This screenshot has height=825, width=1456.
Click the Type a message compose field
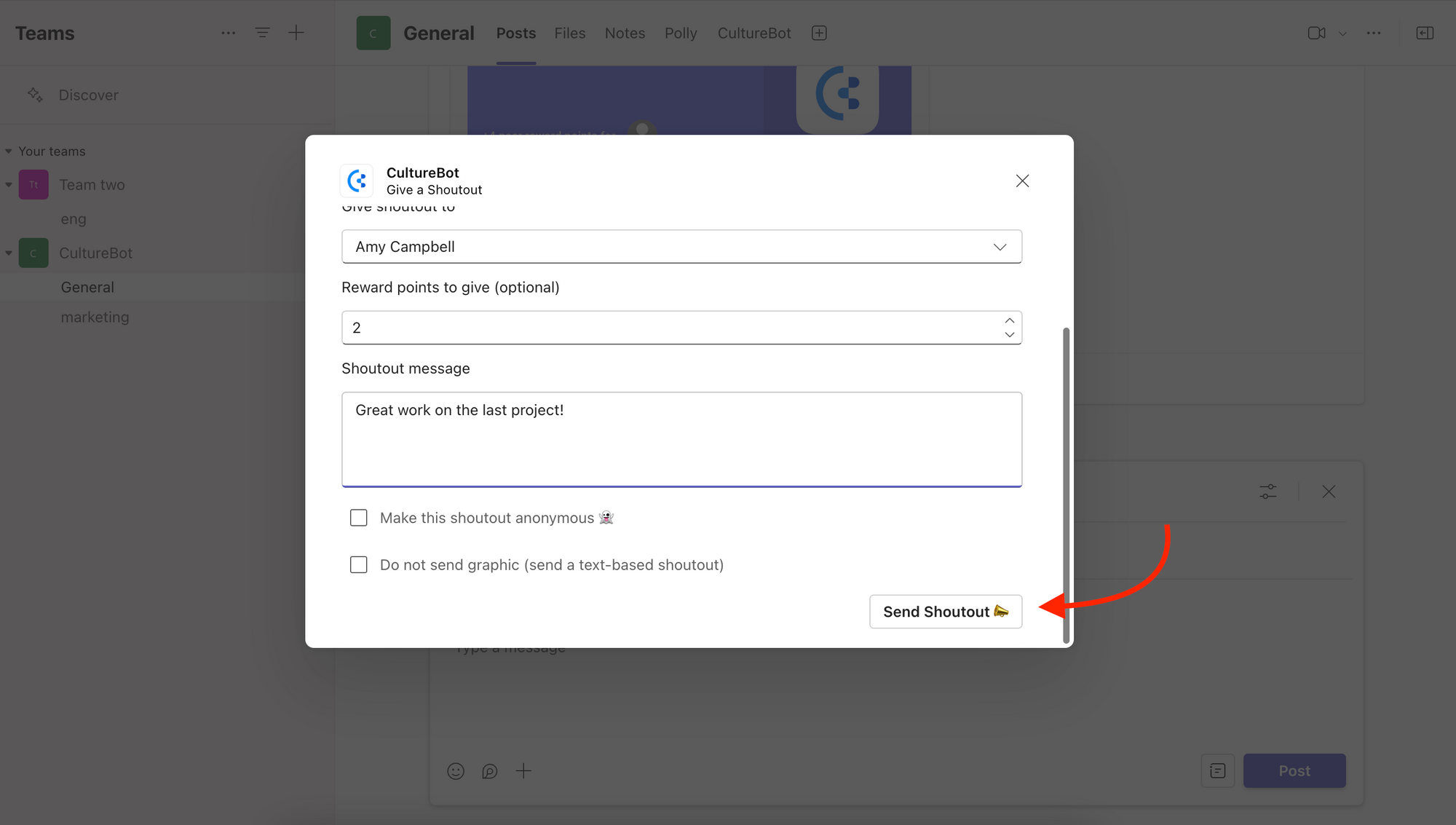click(511, 647)
